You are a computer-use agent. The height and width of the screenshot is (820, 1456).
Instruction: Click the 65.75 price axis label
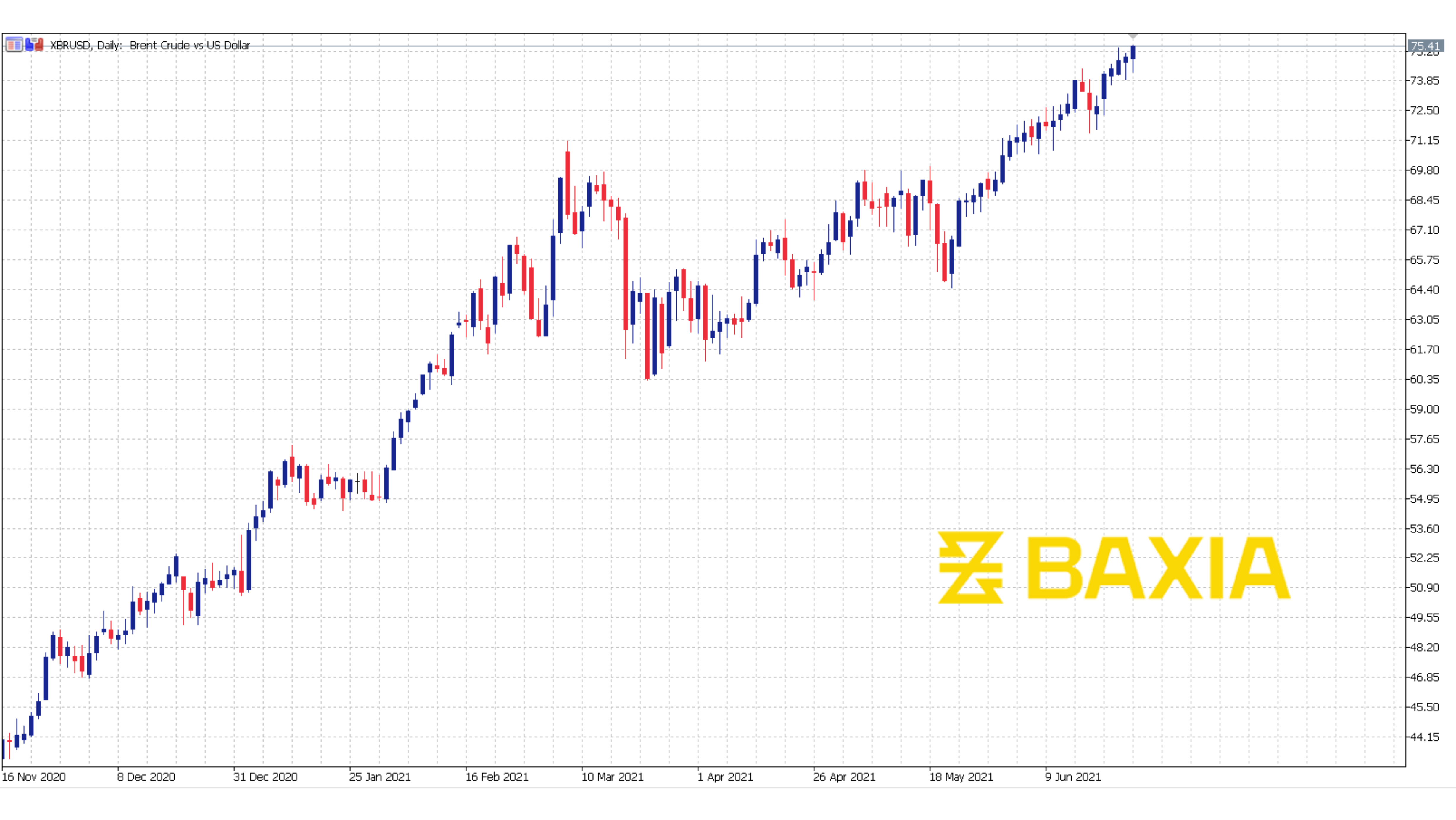[1424, 260]
